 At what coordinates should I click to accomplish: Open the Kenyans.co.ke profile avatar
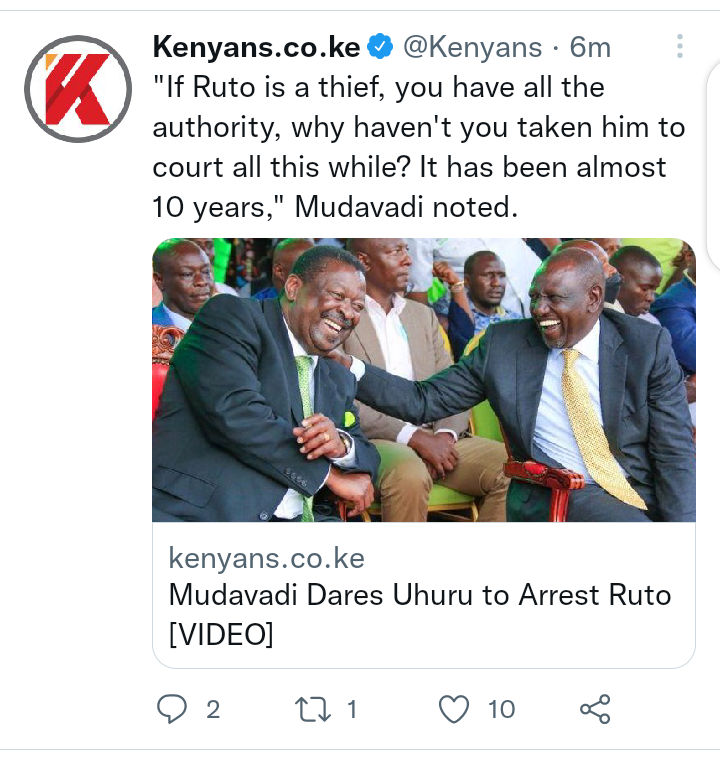pos(78,89)
